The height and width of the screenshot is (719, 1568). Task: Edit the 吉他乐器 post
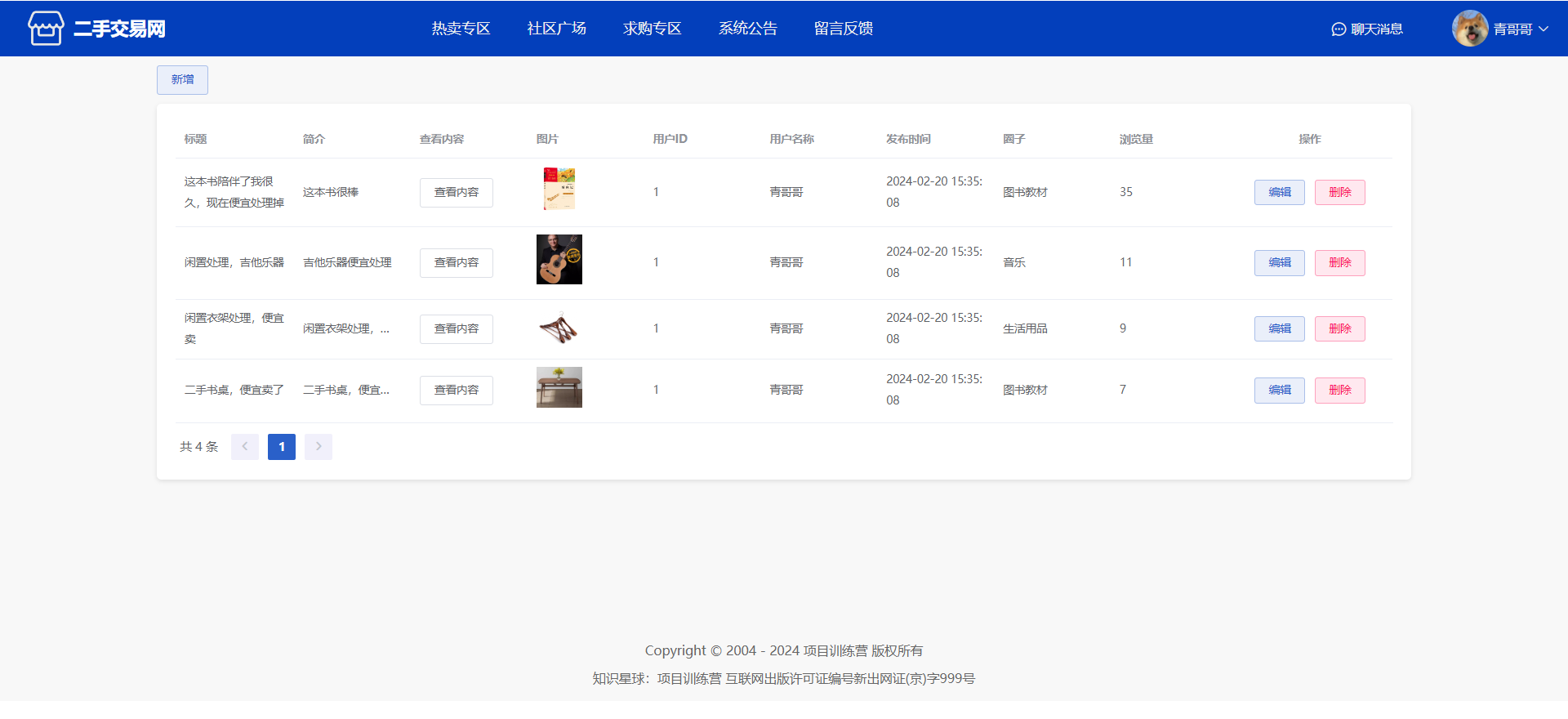coord(1280,263)
